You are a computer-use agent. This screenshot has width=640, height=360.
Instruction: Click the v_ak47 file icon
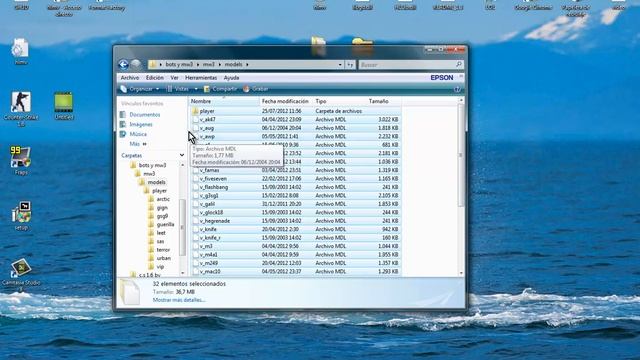[196, 120]
